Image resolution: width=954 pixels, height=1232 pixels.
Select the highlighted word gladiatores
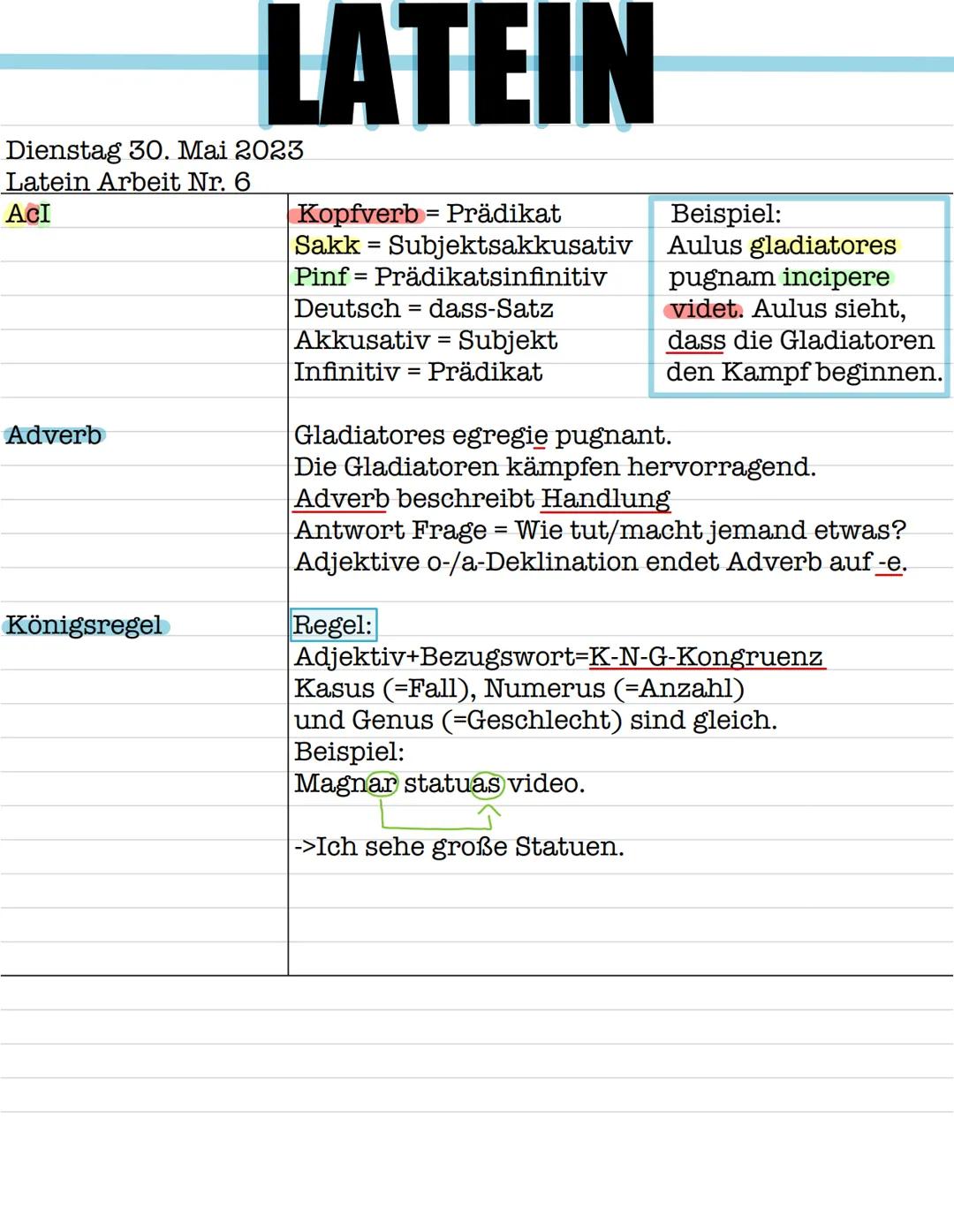click(821, 245)
